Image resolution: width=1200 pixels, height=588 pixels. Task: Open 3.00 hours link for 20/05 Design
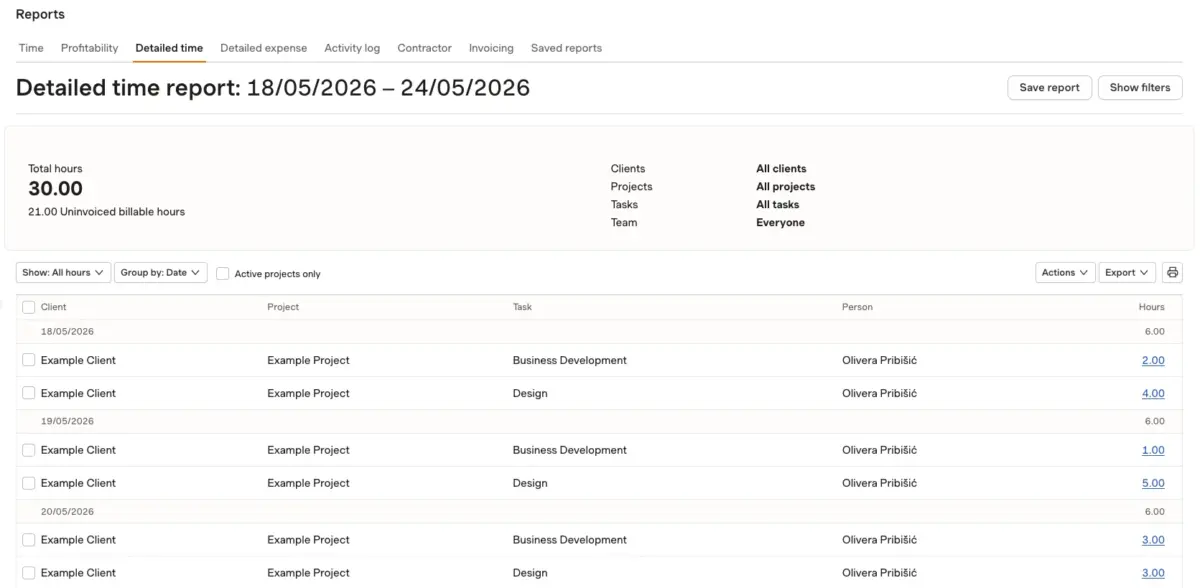pos(1153,573)
